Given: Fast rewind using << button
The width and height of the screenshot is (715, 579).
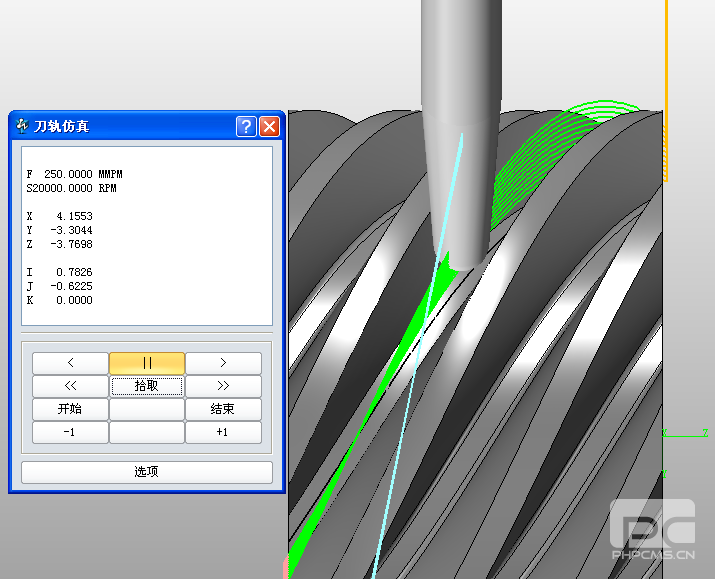Looking at the screenshot, I should 70,386.
